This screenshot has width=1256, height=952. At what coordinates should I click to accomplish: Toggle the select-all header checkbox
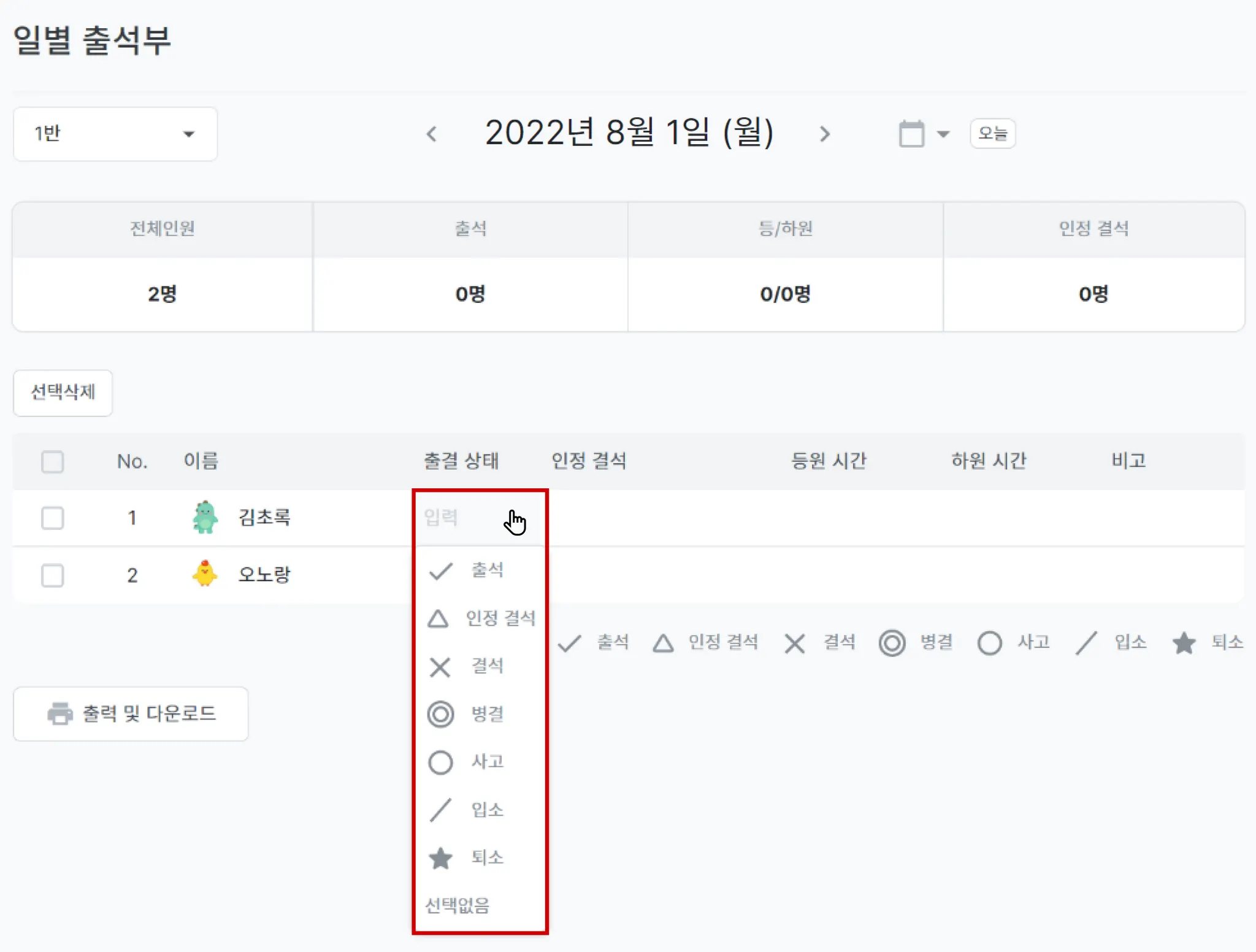coord(53,461)
